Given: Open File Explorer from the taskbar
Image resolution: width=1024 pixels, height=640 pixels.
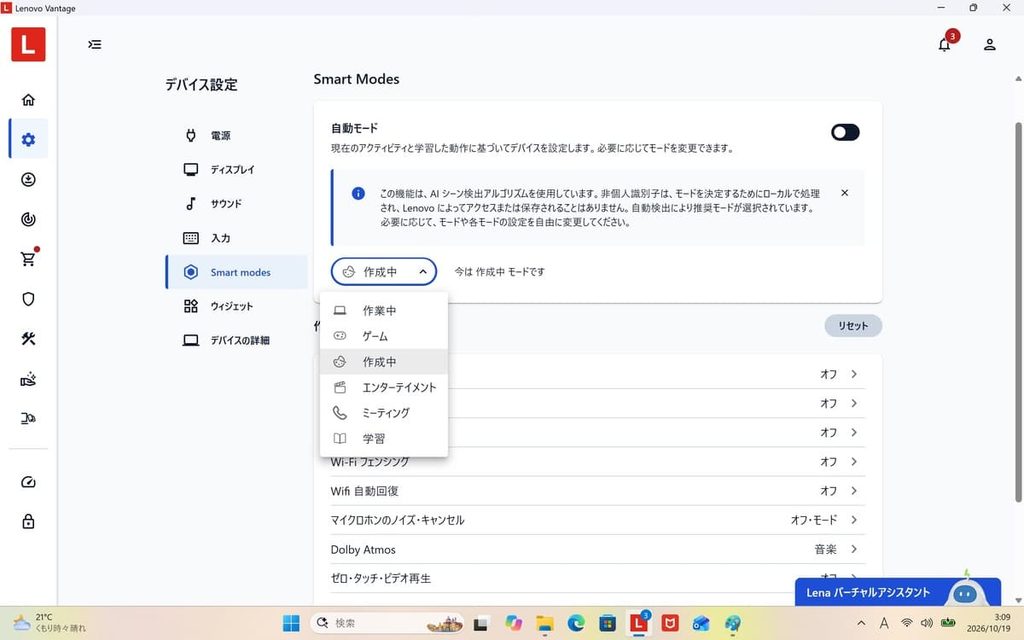Looking at the screenshot, I should tap(545, 623).
